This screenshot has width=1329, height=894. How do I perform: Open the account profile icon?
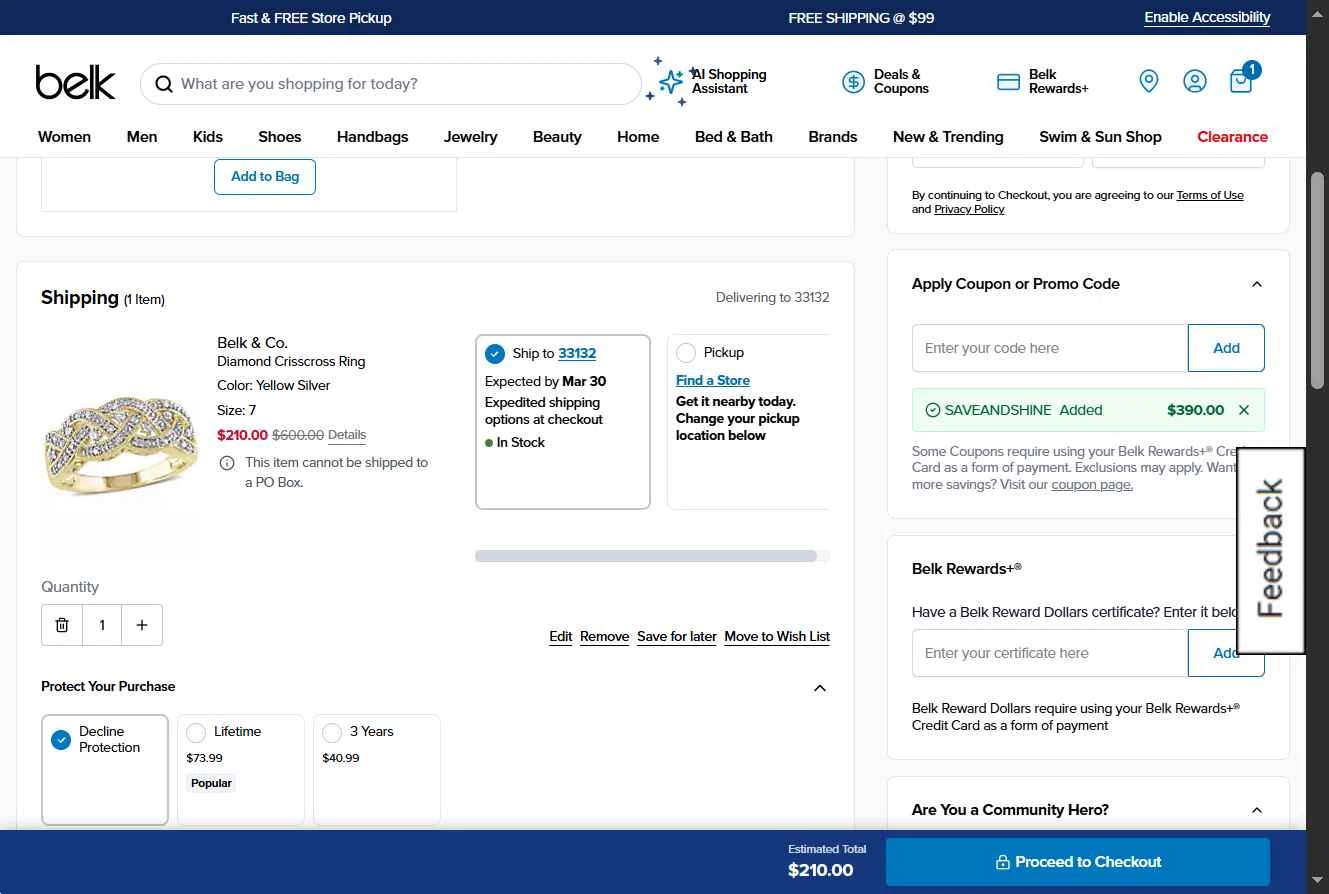[x=1195, y=81]
